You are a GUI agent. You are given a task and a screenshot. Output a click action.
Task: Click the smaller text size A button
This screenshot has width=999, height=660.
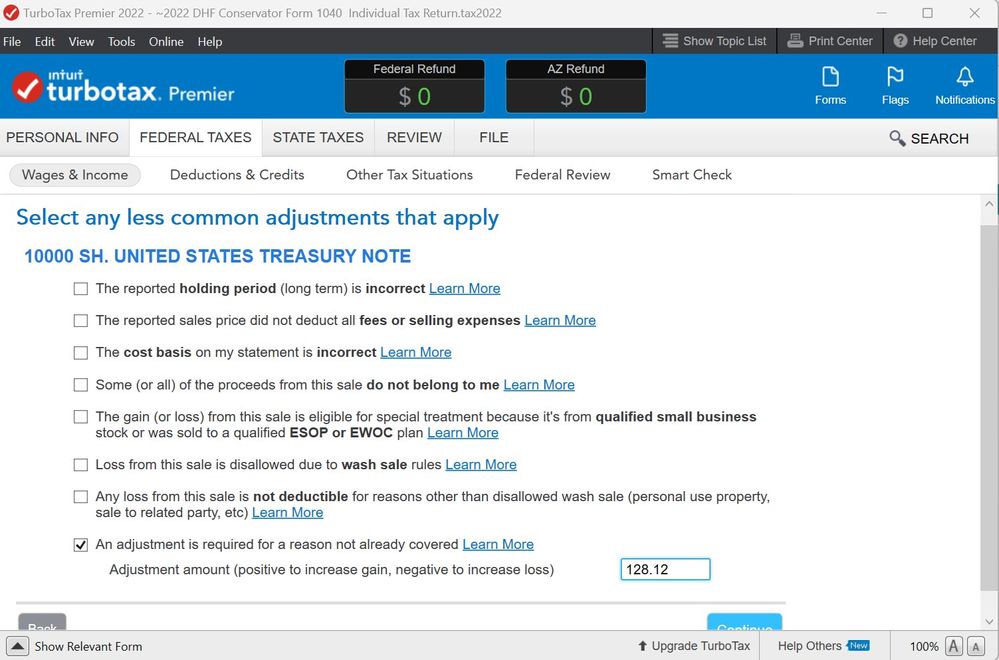(x=975, y=646)
